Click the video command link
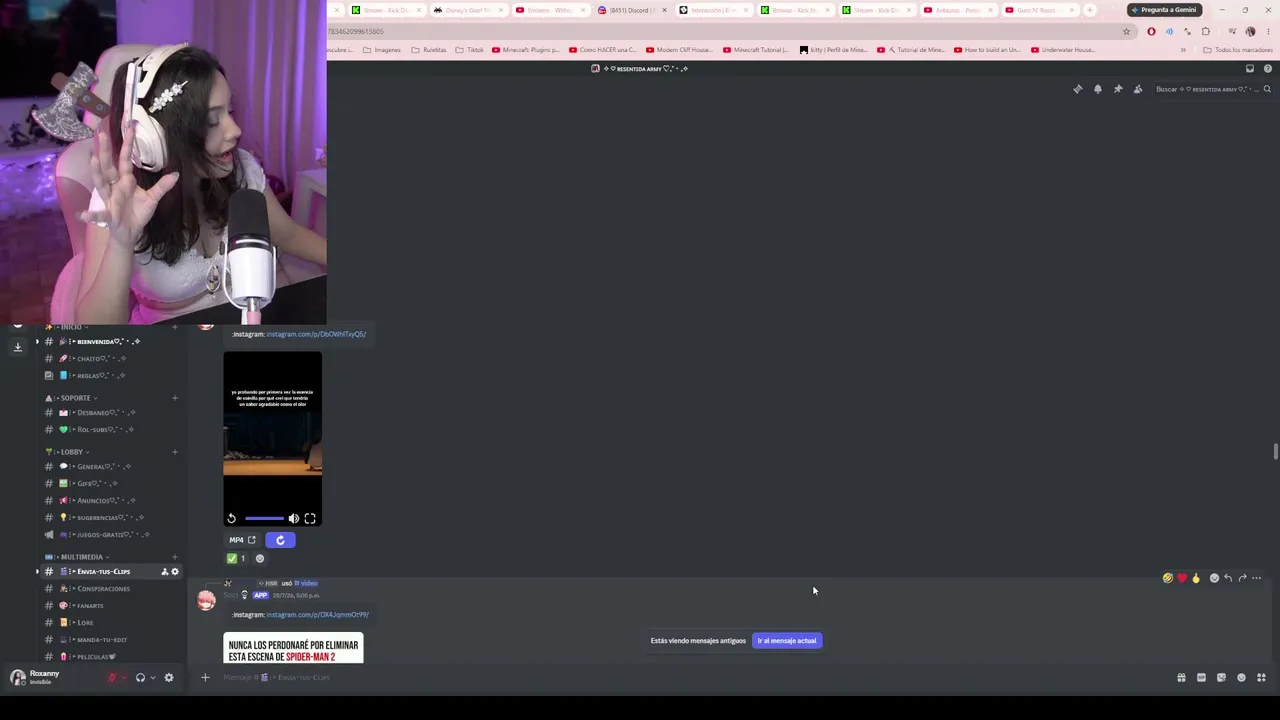This screenshot has width=1280, height=720. tap(306, 583)
